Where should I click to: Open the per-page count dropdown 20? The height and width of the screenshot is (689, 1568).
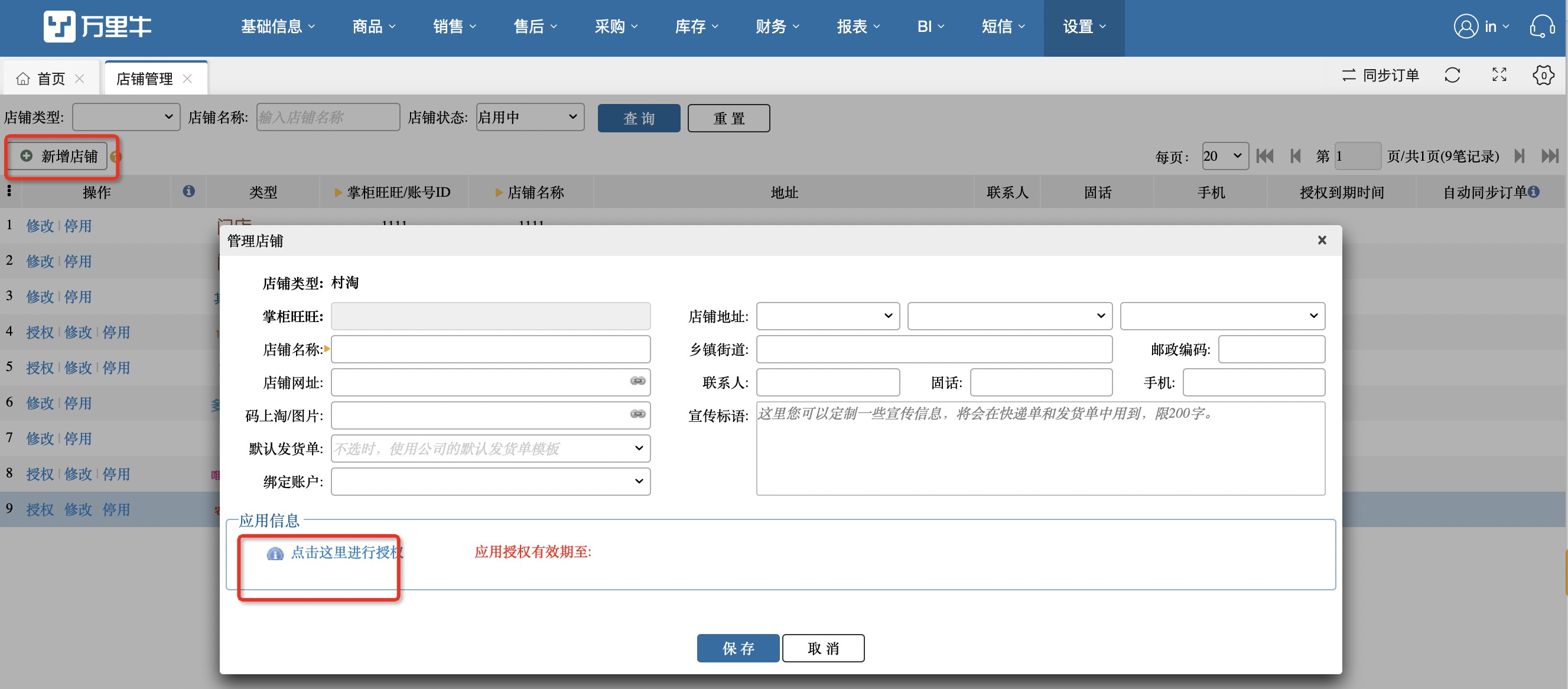click(x=1225, y=157)
